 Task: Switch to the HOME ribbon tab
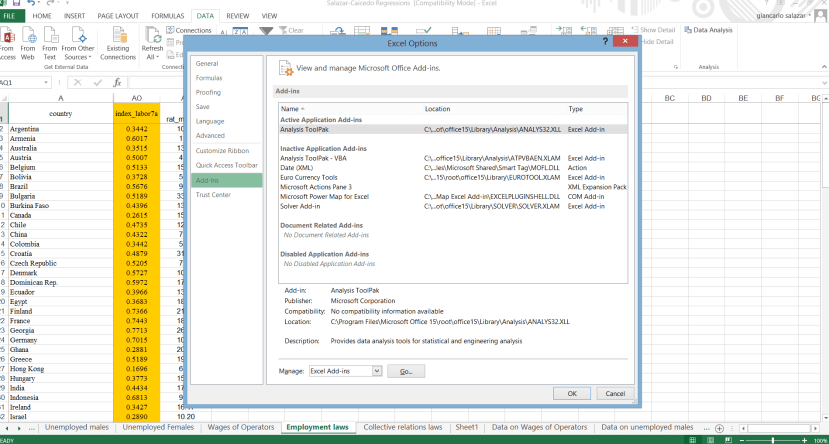pos(42,16)
